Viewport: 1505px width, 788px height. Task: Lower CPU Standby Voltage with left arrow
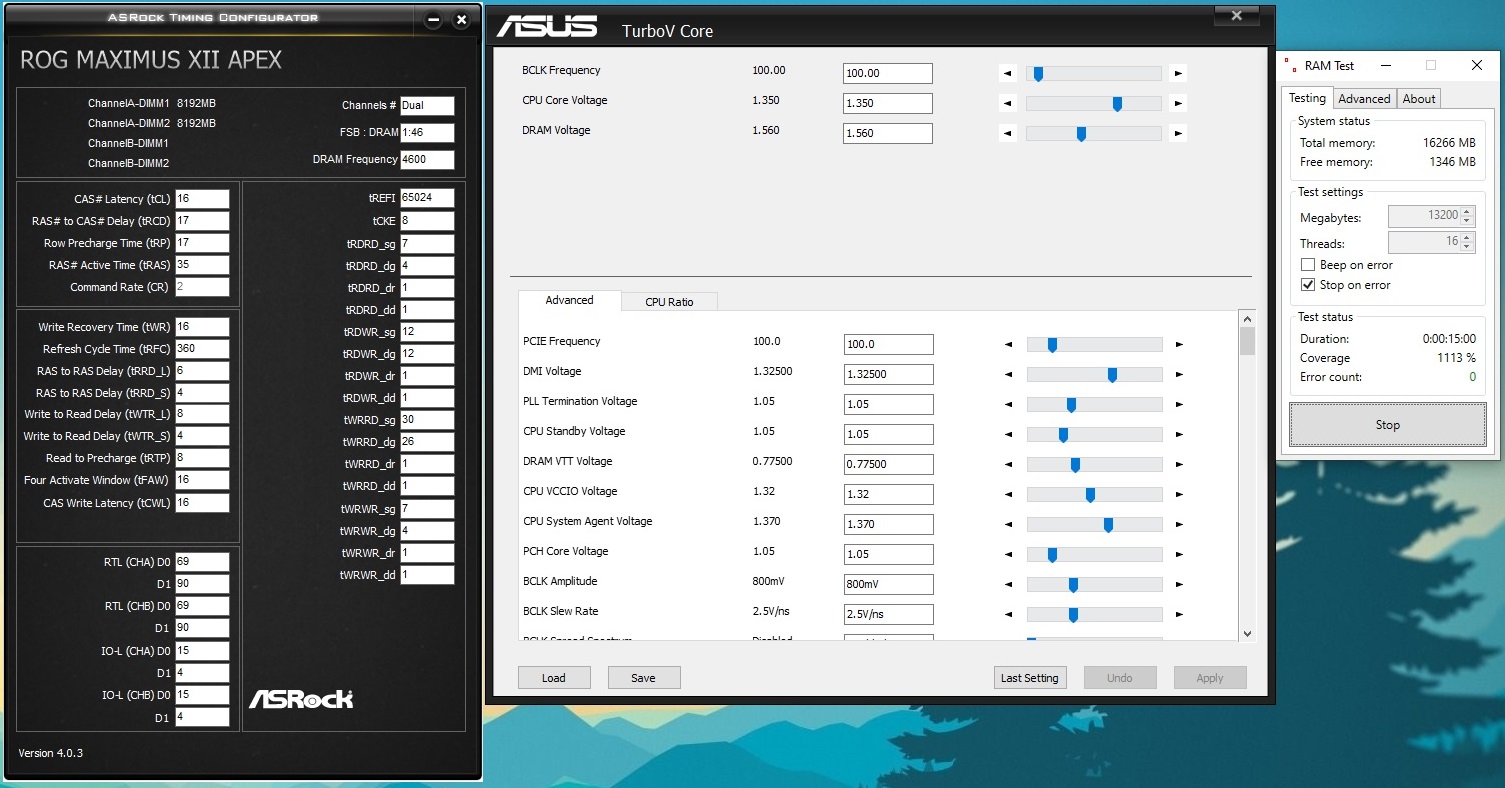point(1009,434)
